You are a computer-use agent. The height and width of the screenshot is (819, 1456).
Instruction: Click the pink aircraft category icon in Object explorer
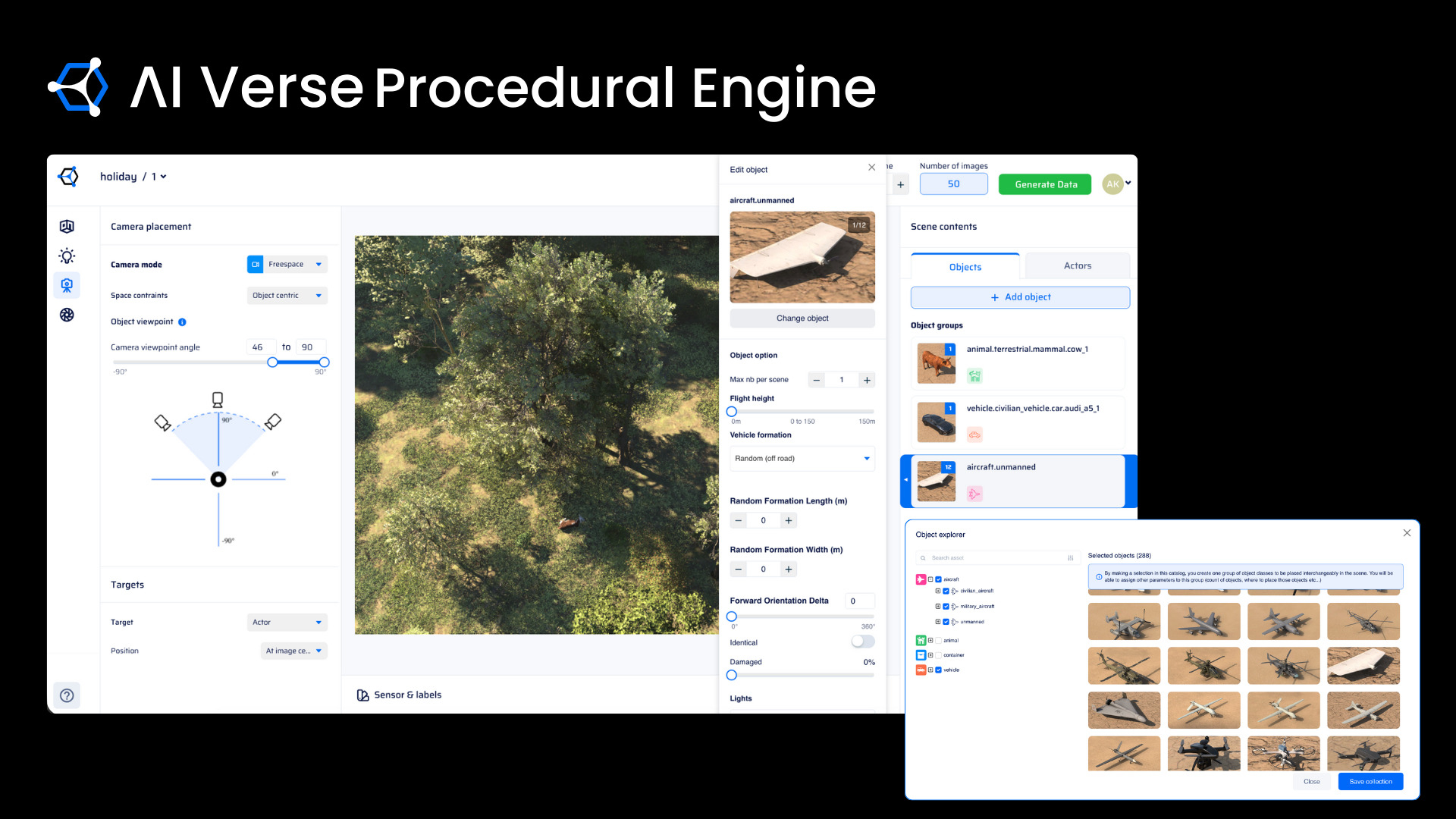[921, 579]
